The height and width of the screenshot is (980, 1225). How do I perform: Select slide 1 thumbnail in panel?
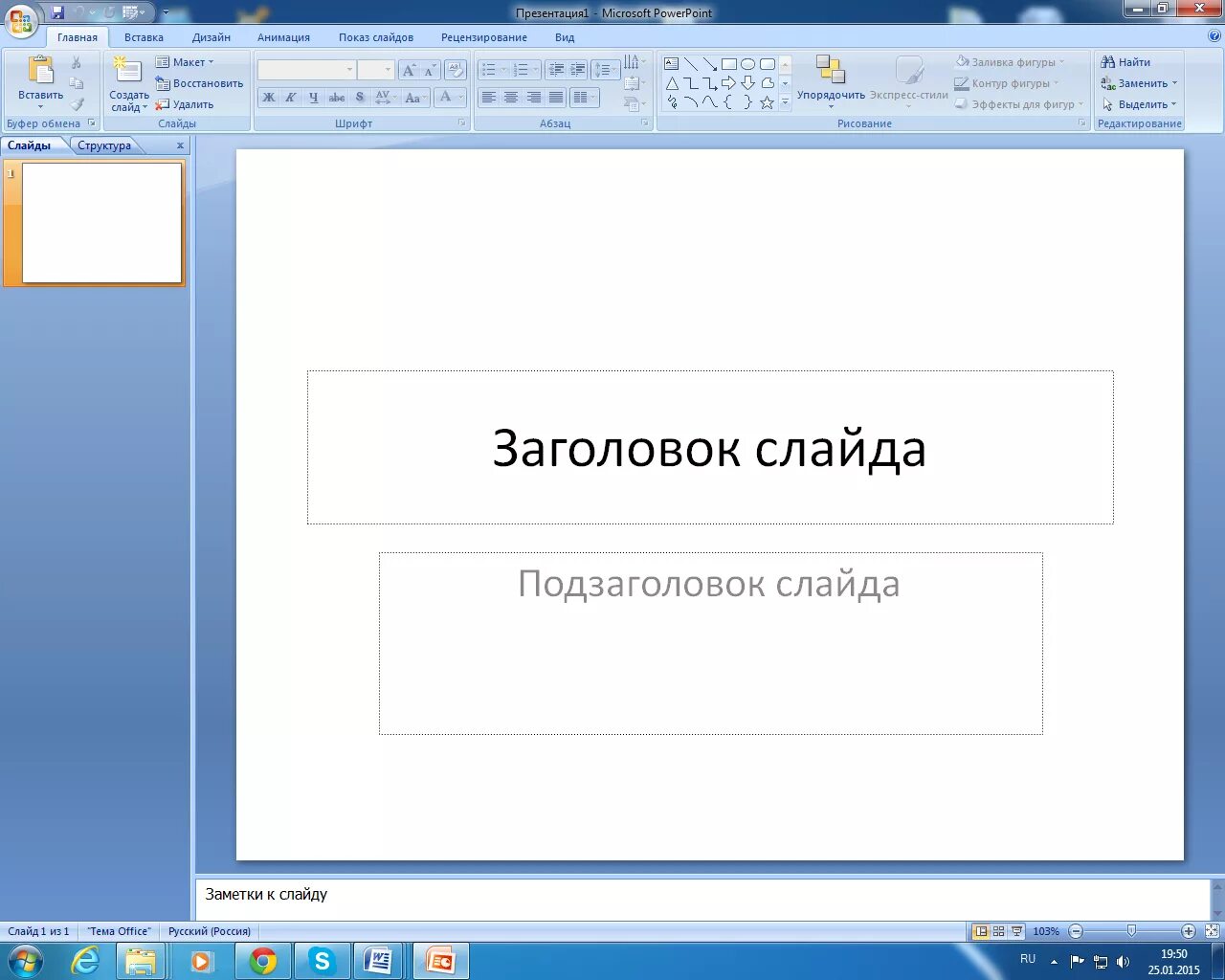(x=102, y=223)
